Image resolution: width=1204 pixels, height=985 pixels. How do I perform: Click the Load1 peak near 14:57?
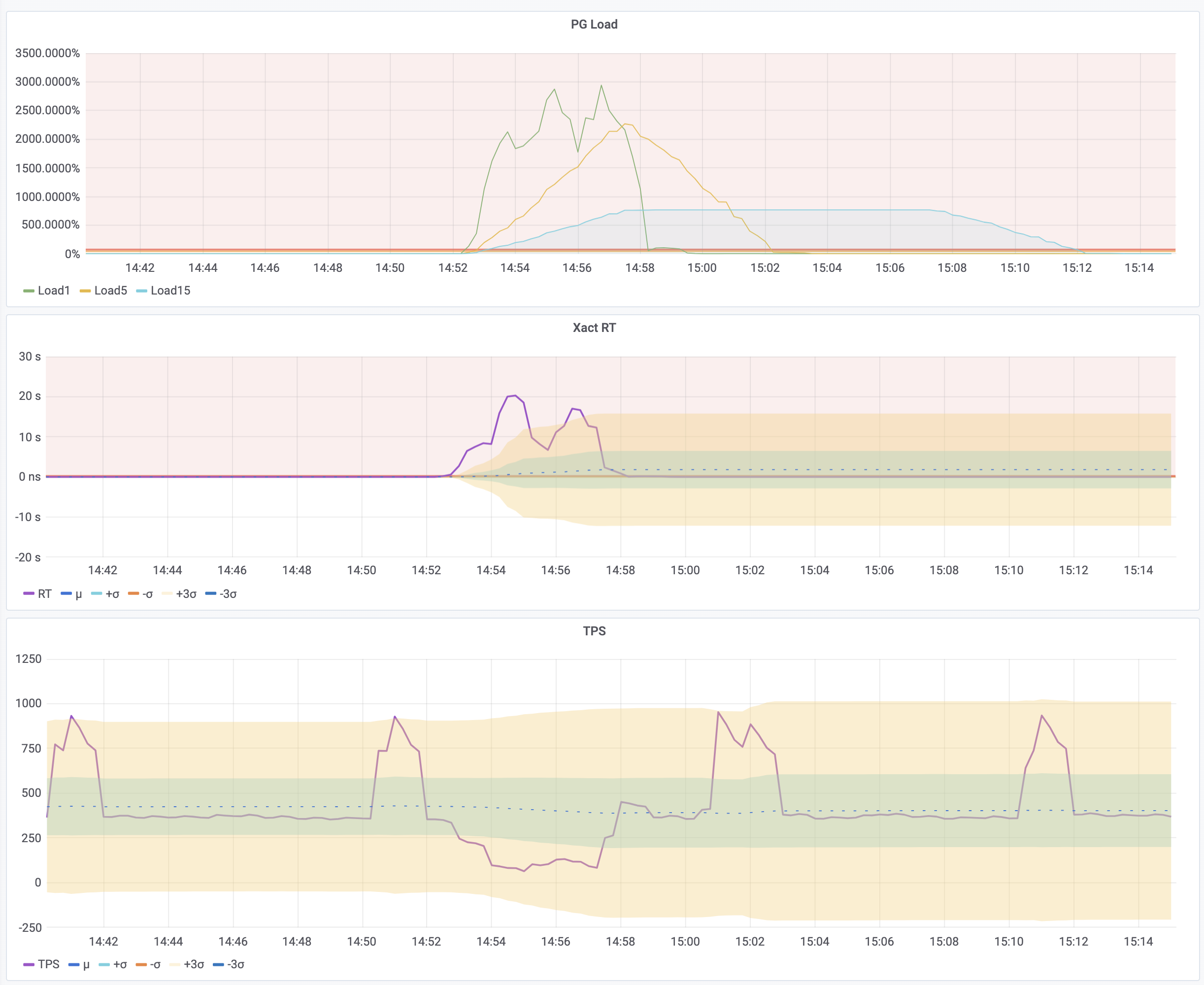point(602,85)
